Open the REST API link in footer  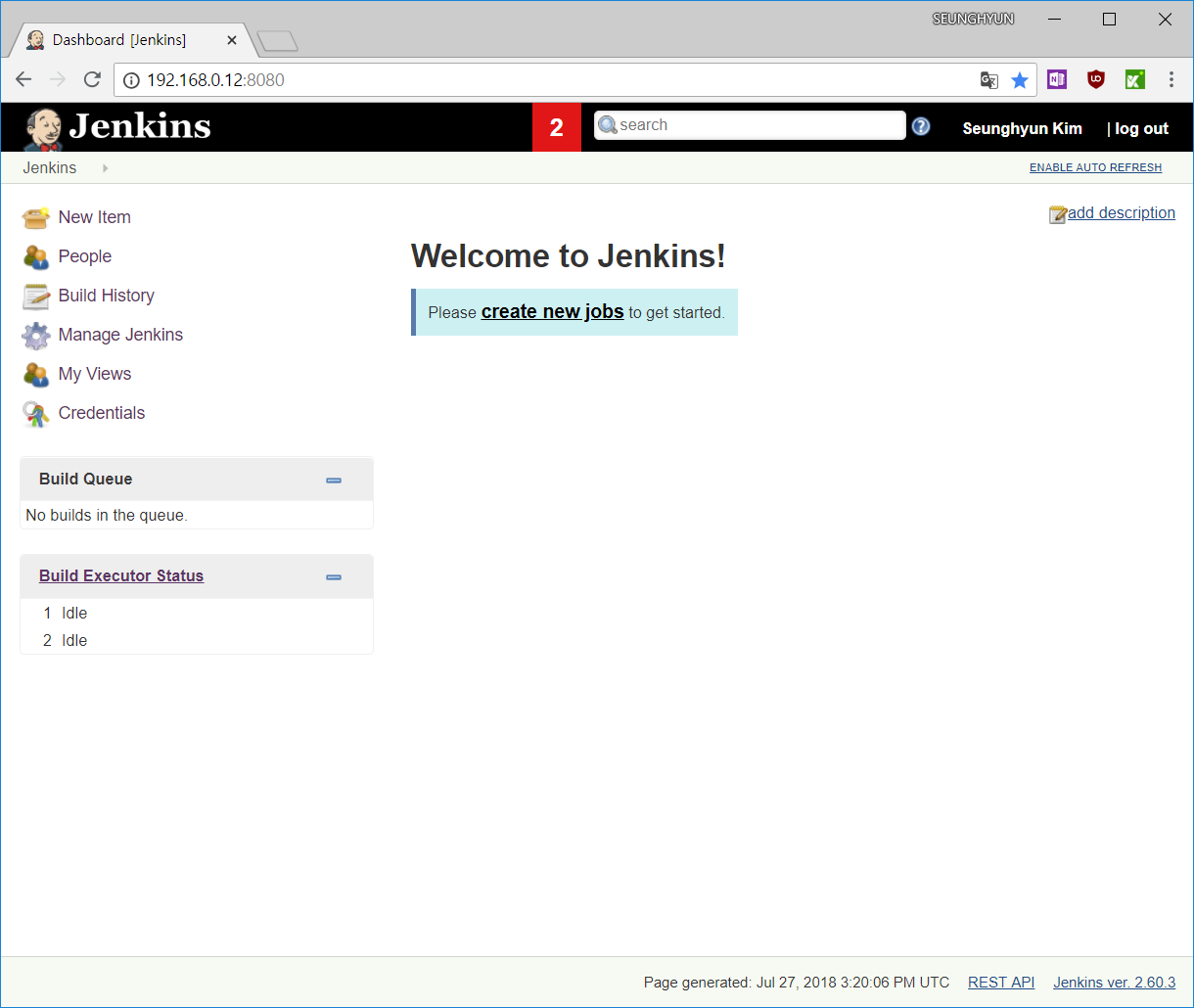pyautogui.click(x=1000, y=983)
